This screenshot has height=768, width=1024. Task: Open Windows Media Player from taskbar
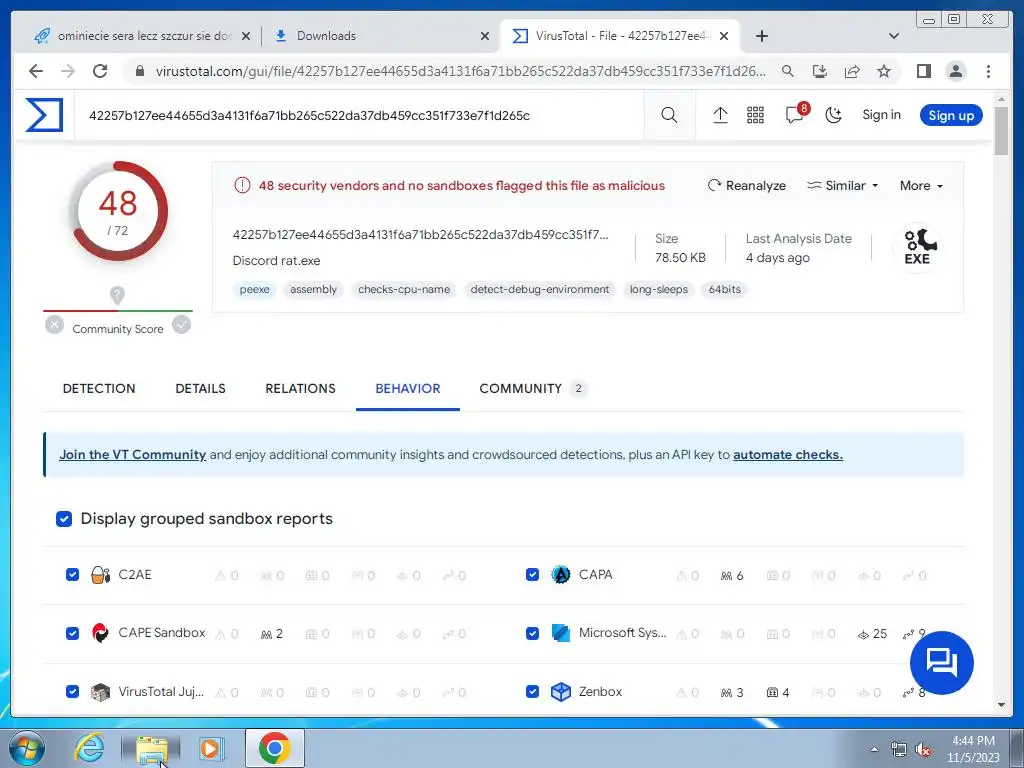211,748
